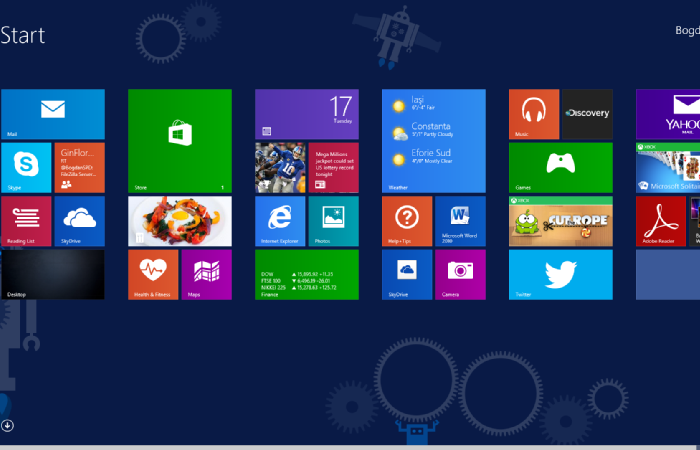Open the green Store tile
The width and height of the screenshot is (700, 450).
[180, 141]
